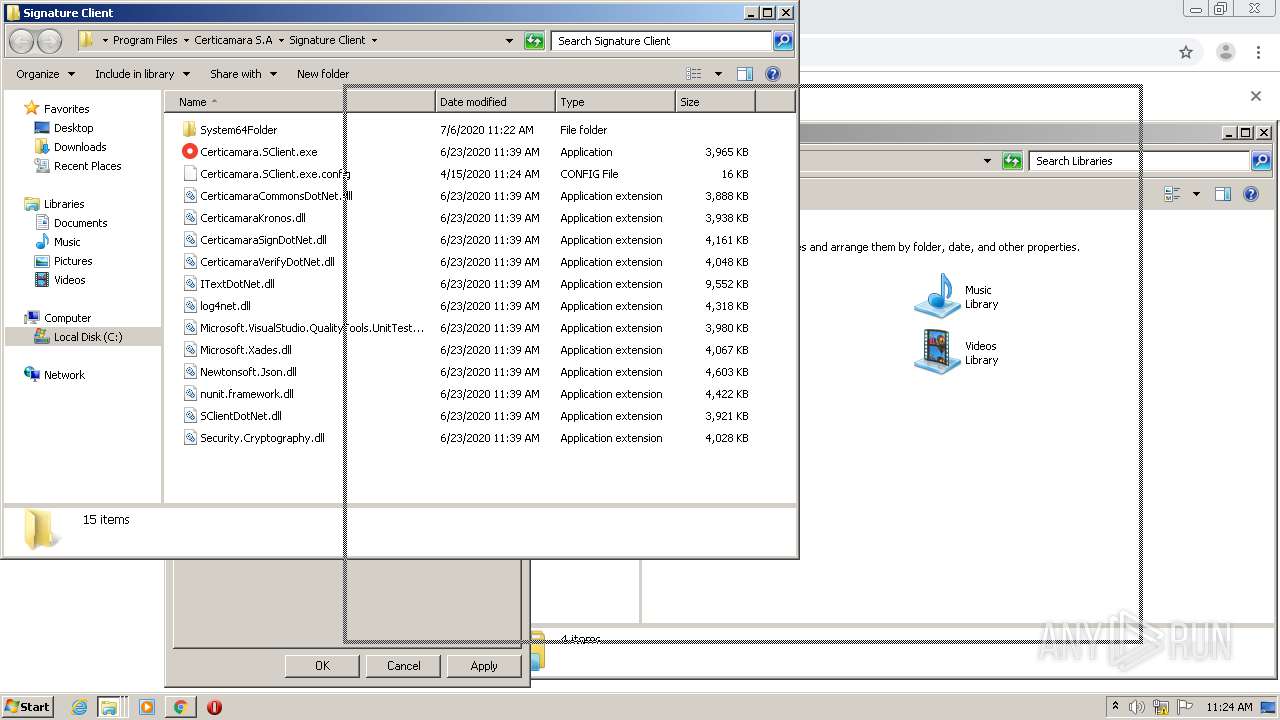Open Google Chrome from the taskbar
Viewport: 1280px width, 720px height.
pyautogui.click(x=180, y=707)
